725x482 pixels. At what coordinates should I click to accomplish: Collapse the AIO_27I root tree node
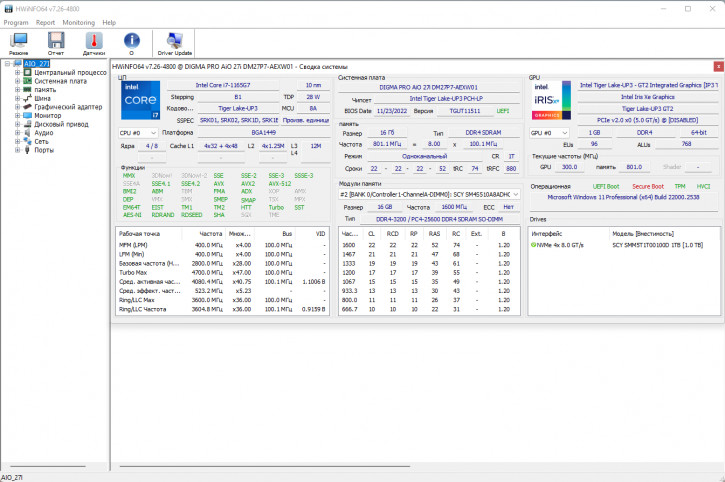click(x=7, y=63)
